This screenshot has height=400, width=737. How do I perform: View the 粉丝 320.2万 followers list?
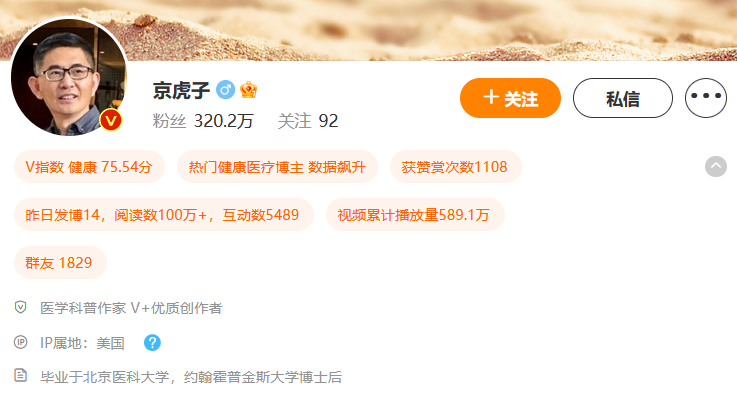(203, 121)
